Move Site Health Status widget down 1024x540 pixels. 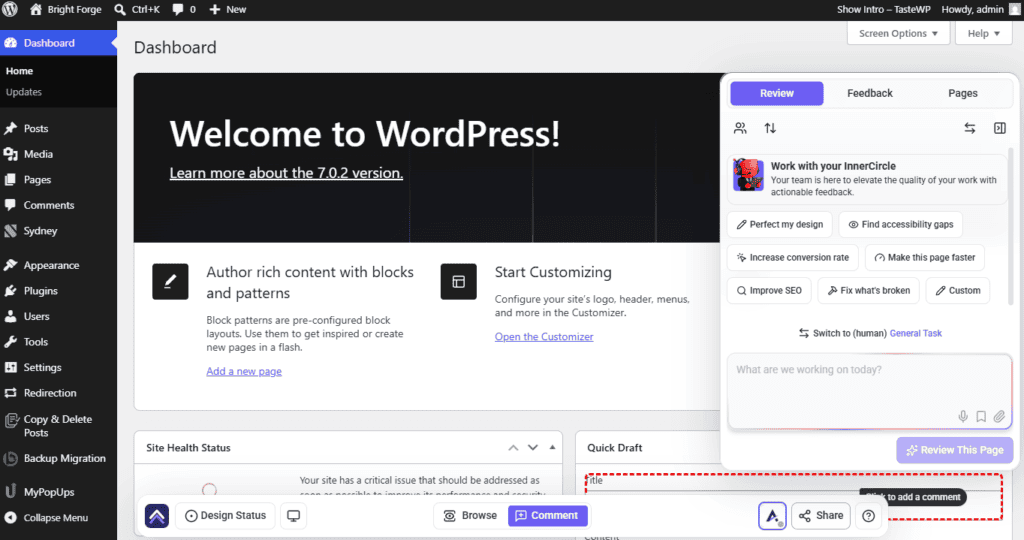pos(533,447)
